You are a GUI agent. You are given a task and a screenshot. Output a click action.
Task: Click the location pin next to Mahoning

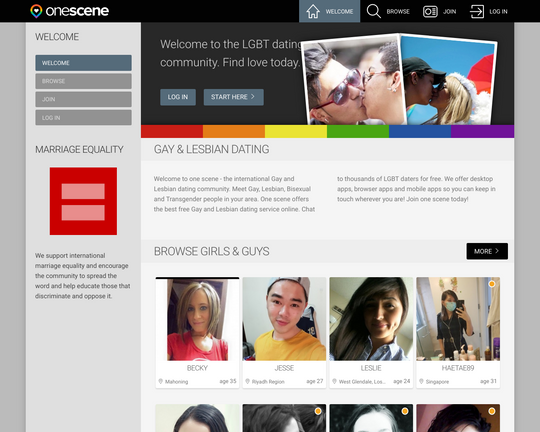pos(160,381)
